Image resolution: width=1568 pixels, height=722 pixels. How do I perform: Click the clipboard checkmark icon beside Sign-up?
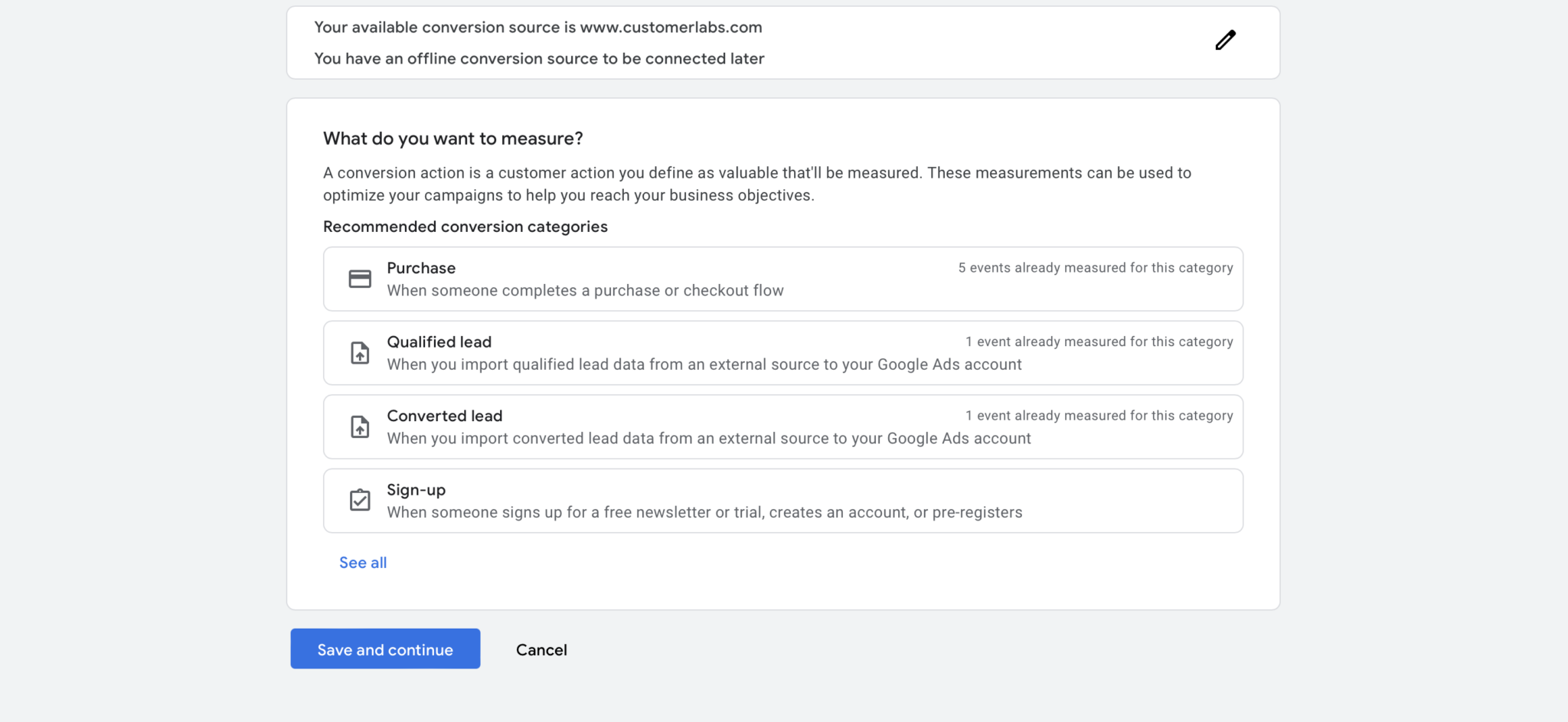(360, 498)
